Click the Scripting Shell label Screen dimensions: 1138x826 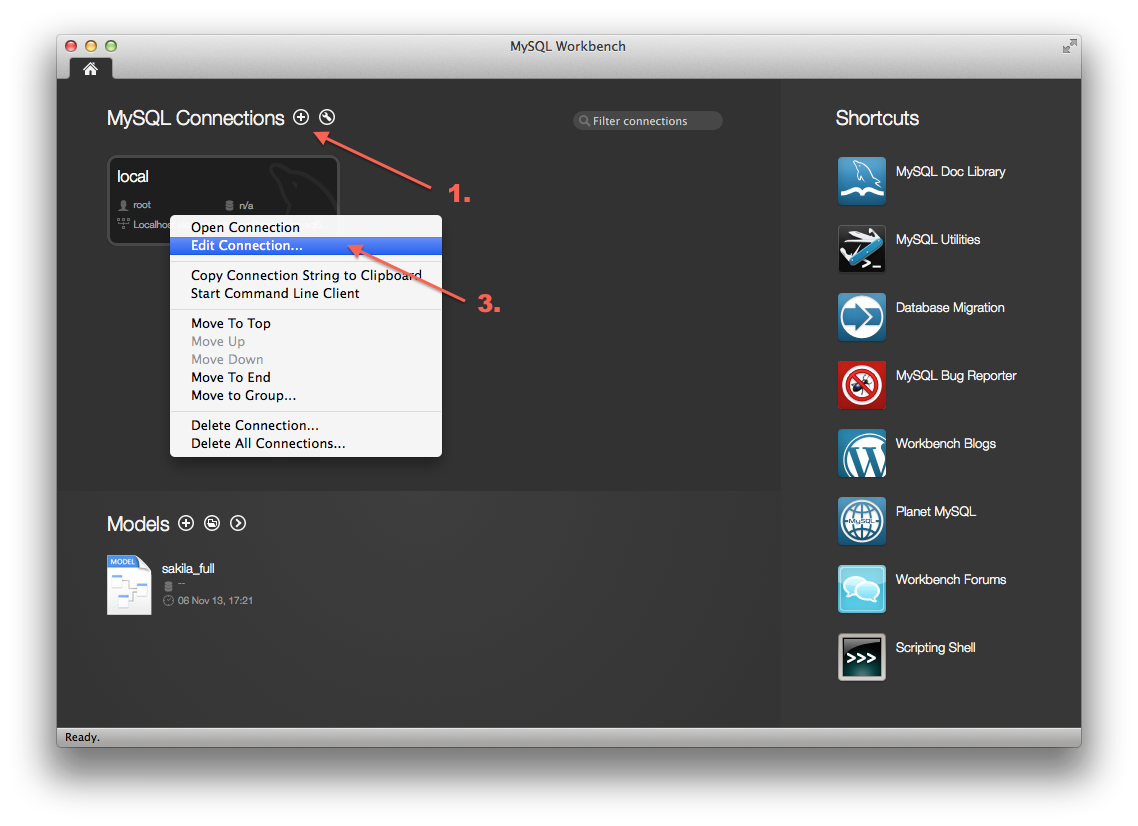click(936, 647)
